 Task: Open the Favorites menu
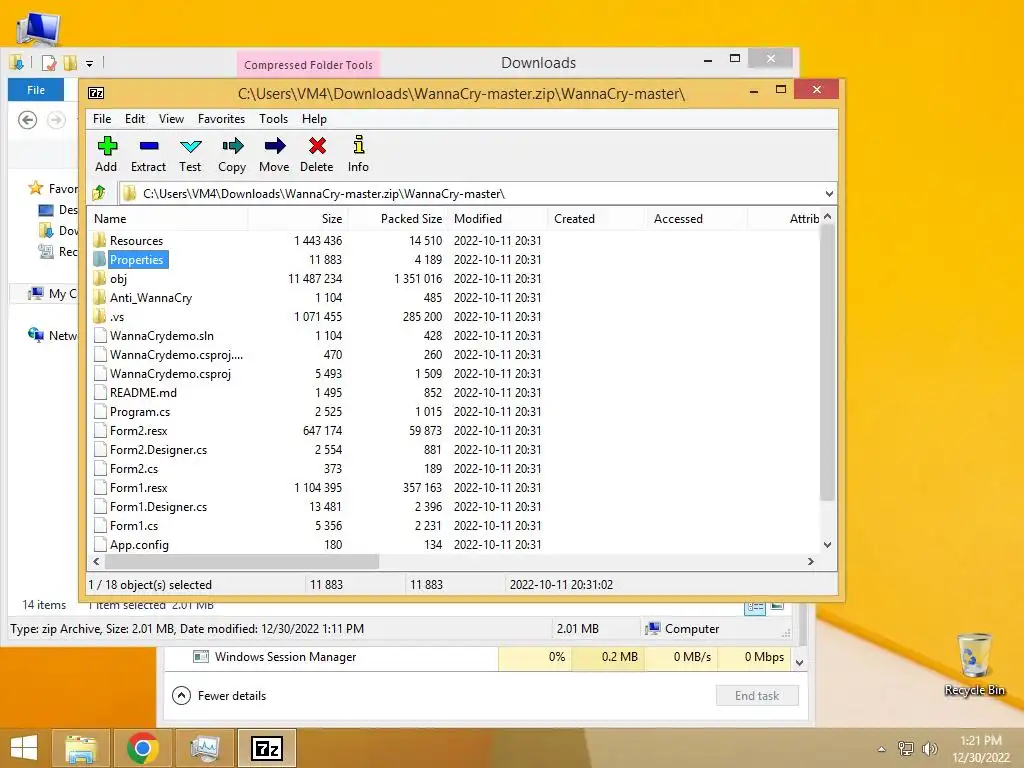coord(221,119)
